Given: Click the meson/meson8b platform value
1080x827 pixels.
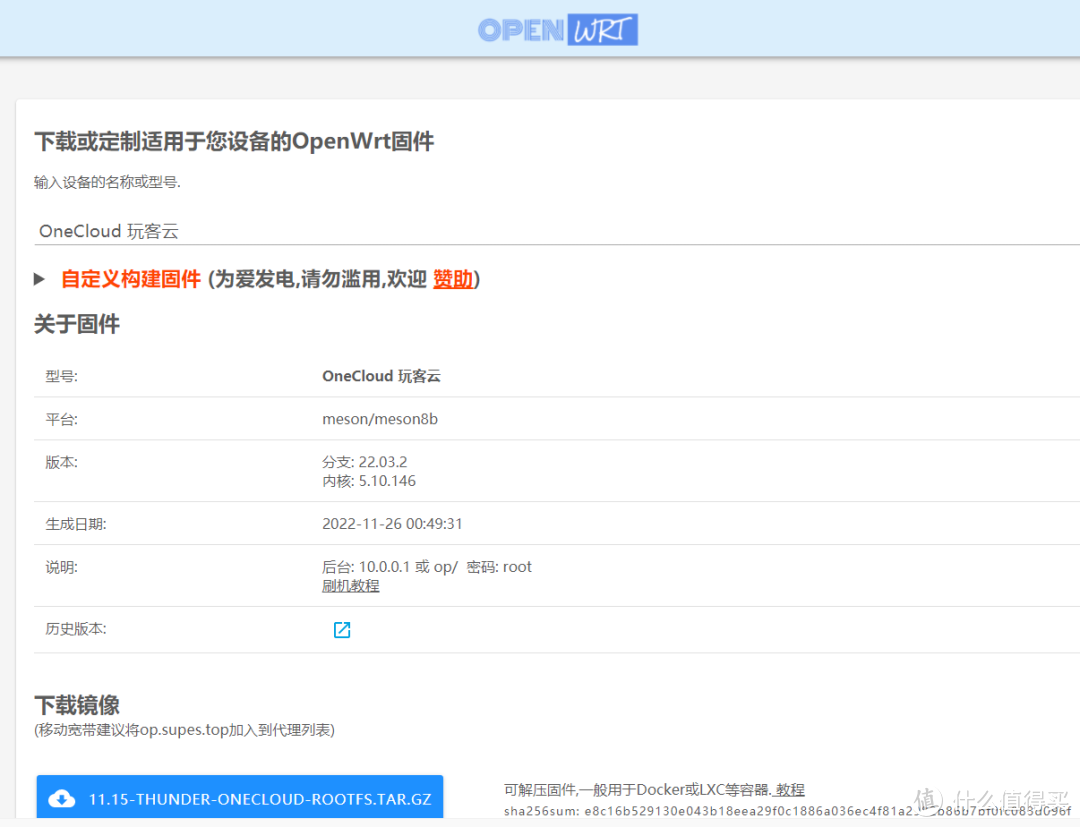Looking at the screenshot, I should 381,418.
